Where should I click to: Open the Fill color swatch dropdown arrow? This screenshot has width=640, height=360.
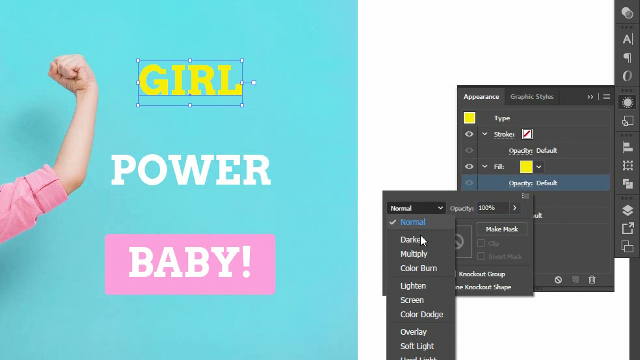click(539, 167)
